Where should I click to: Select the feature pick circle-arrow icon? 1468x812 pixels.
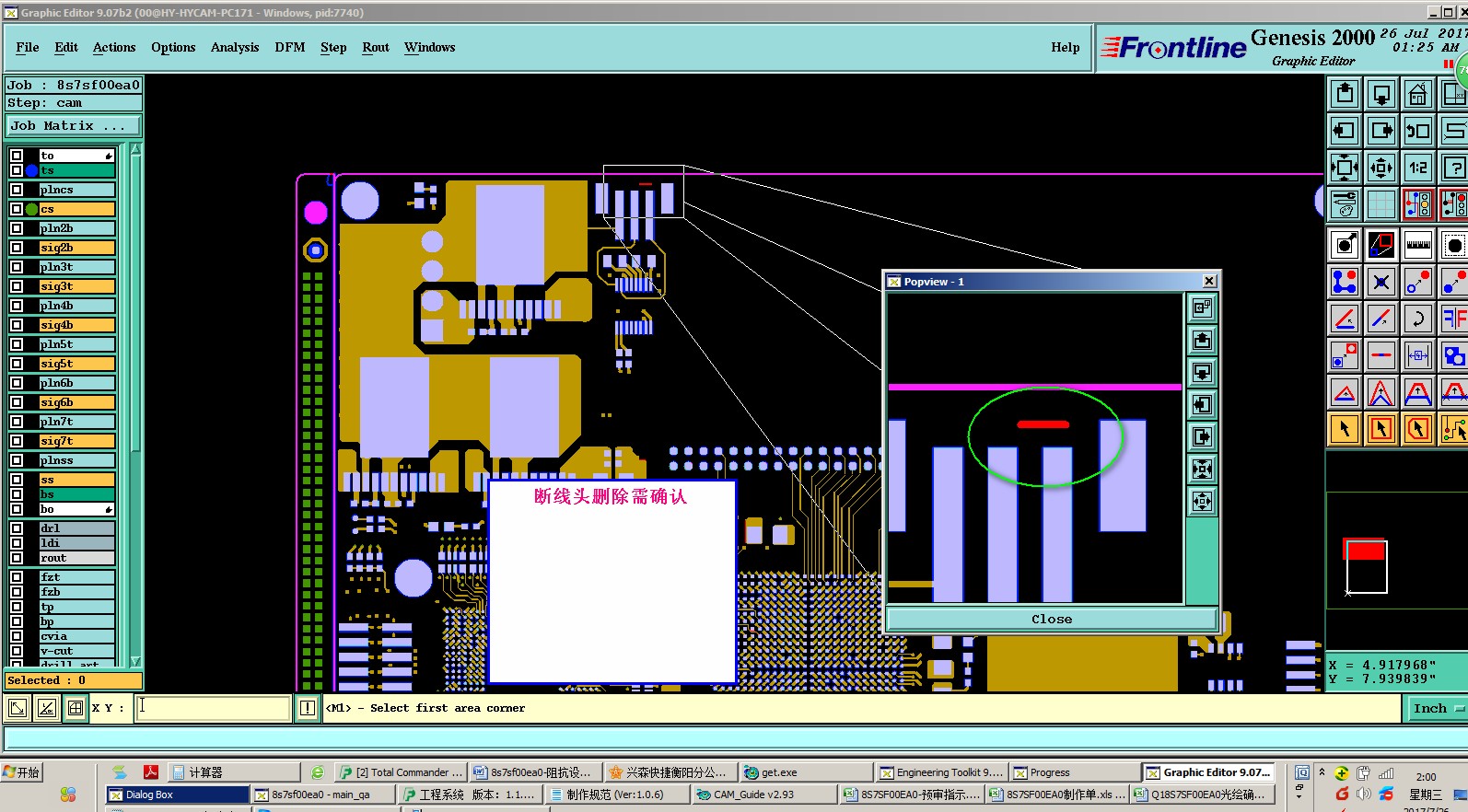(1345, 245)
